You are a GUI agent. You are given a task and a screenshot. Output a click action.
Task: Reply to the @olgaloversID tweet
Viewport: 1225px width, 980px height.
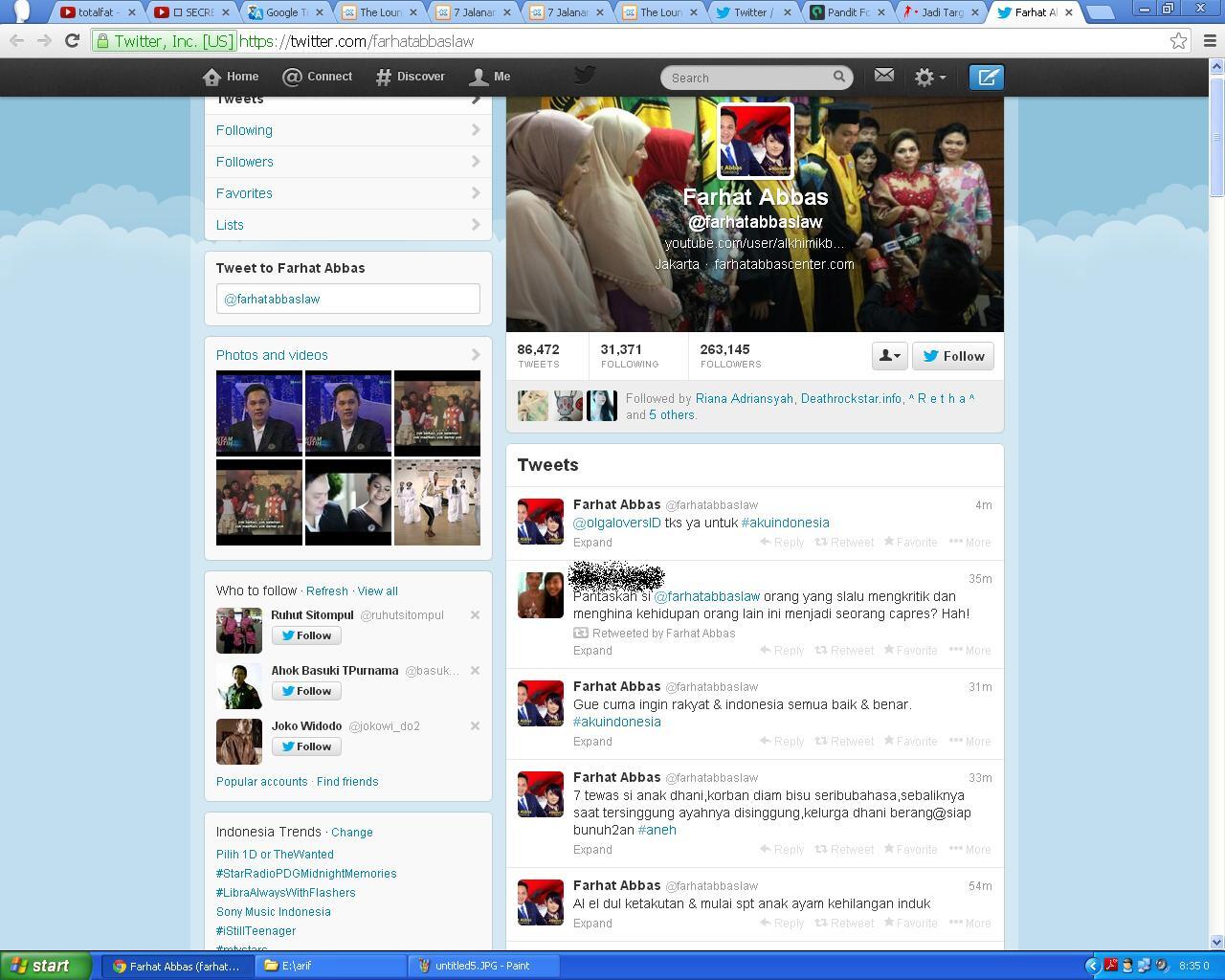[x=782, y=543]
